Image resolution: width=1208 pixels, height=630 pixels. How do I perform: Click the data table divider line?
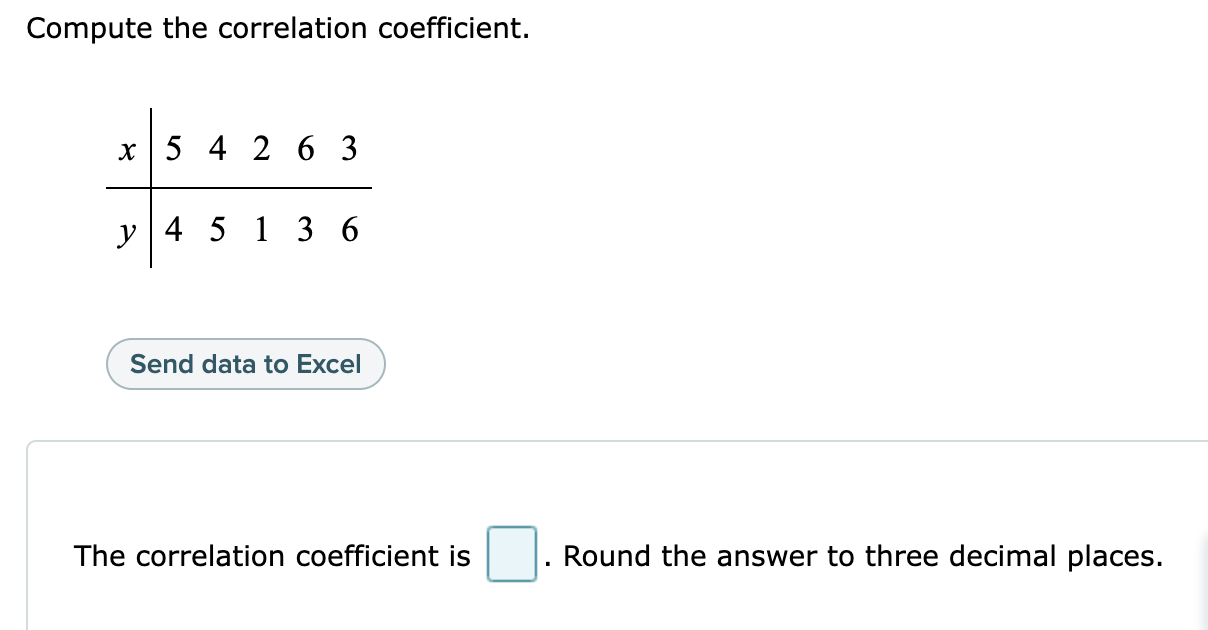point(238,188)
